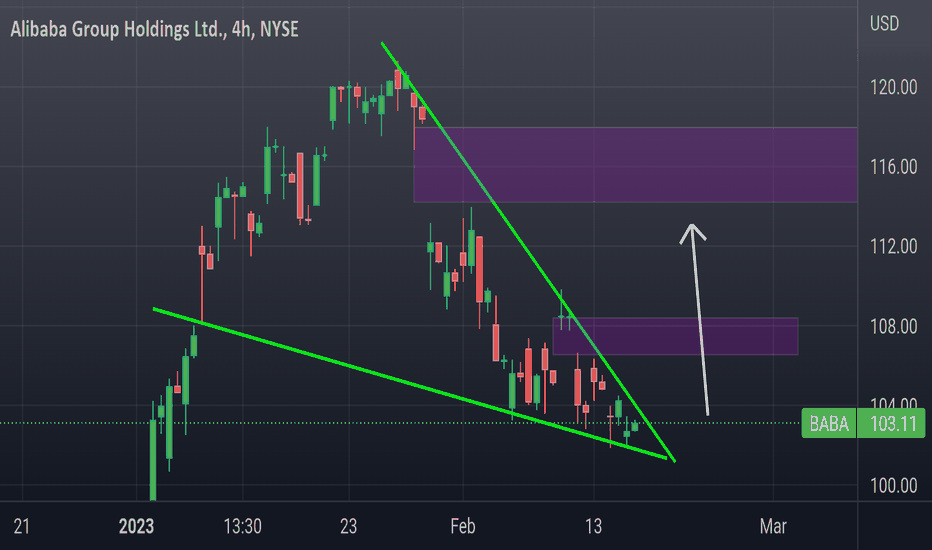
Task: Click the 21 date axis label
Action: point(21,526)
